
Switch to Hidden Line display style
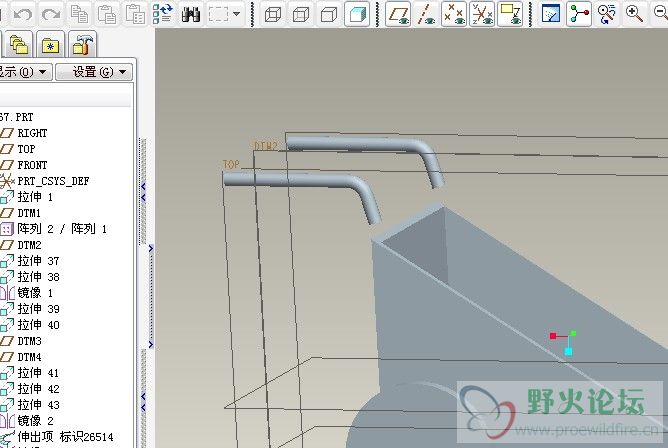301,14
